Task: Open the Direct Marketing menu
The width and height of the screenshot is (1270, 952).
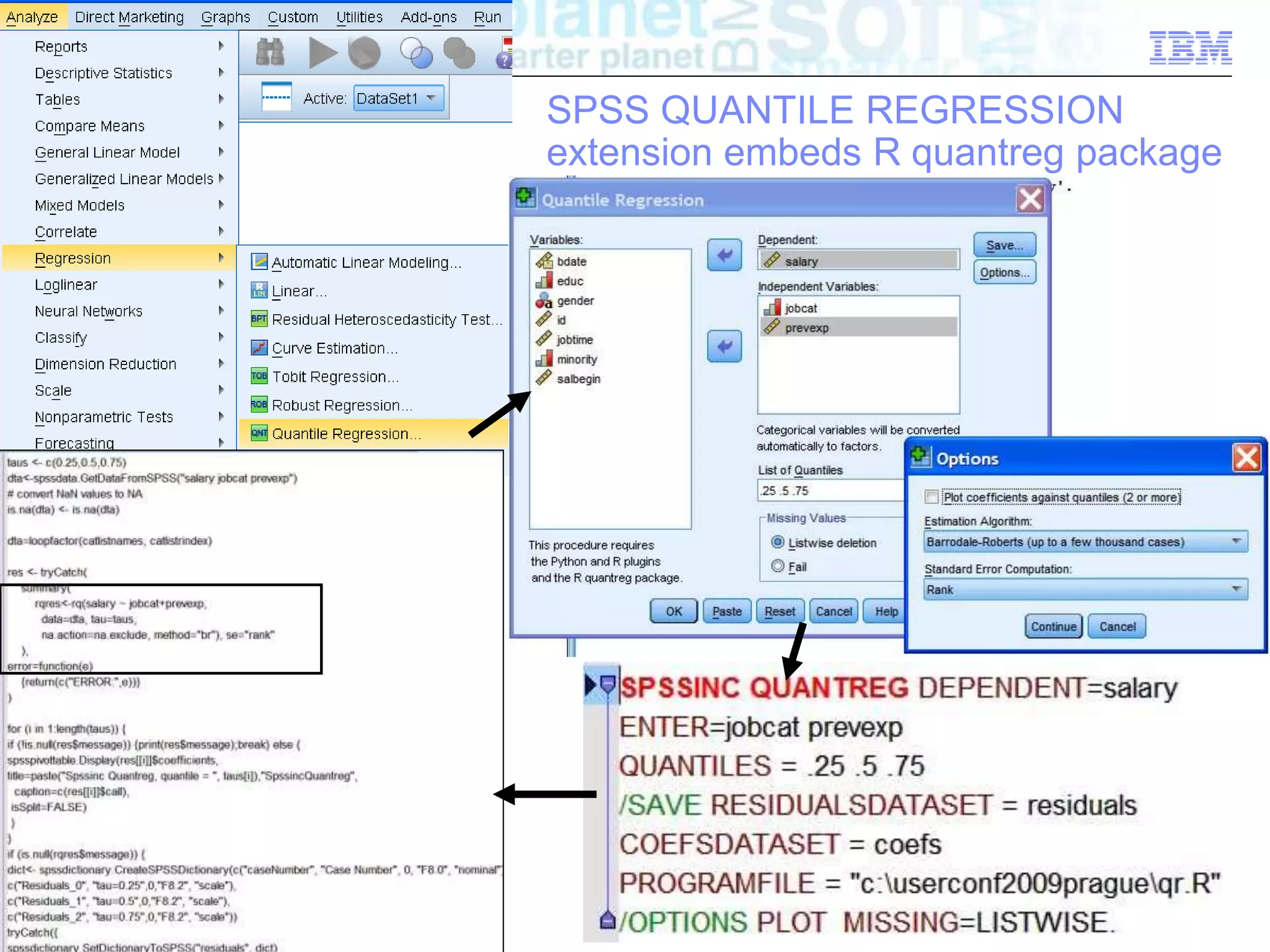Action: [x=130, y=17]
